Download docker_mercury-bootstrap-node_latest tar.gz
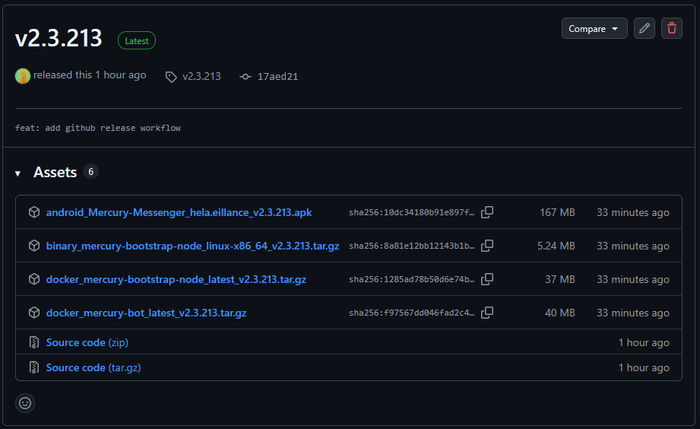 pyautogui.click(x=176, y=279)
